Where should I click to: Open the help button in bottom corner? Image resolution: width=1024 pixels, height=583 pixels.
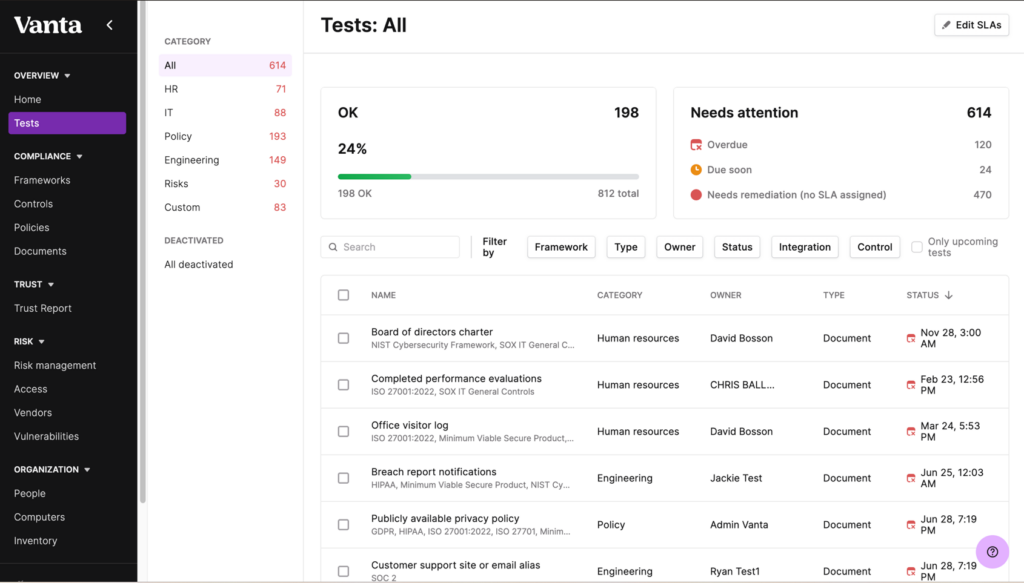pos(992,551)
